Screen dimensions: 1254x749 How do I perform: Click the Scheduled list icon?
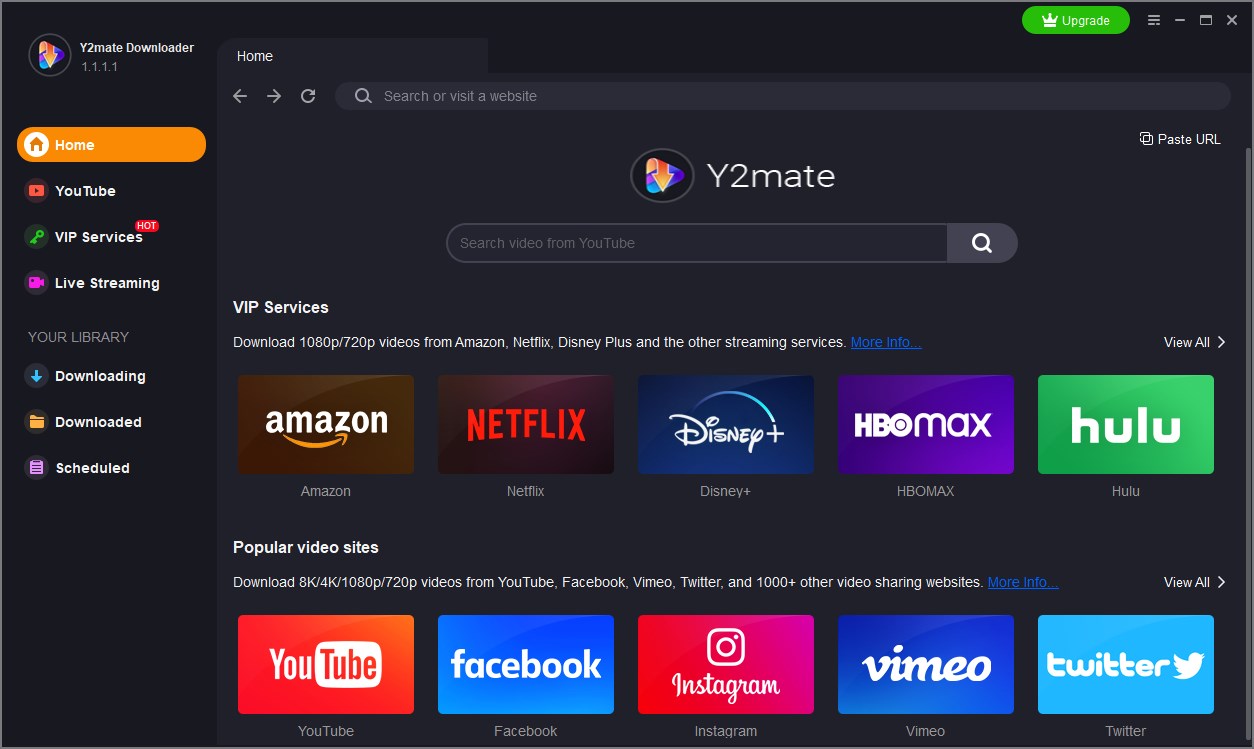click(x=36, y=468)
